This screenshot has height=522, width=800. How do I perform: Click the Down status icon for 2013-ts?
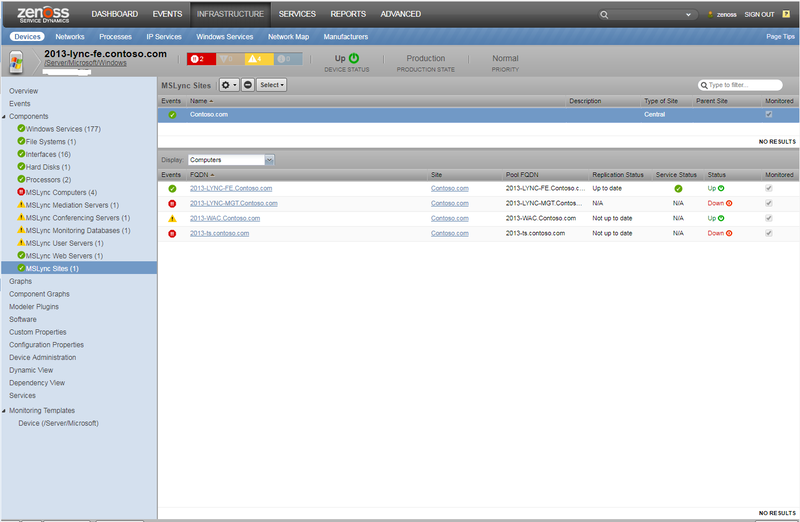click(x=729, y=233)
